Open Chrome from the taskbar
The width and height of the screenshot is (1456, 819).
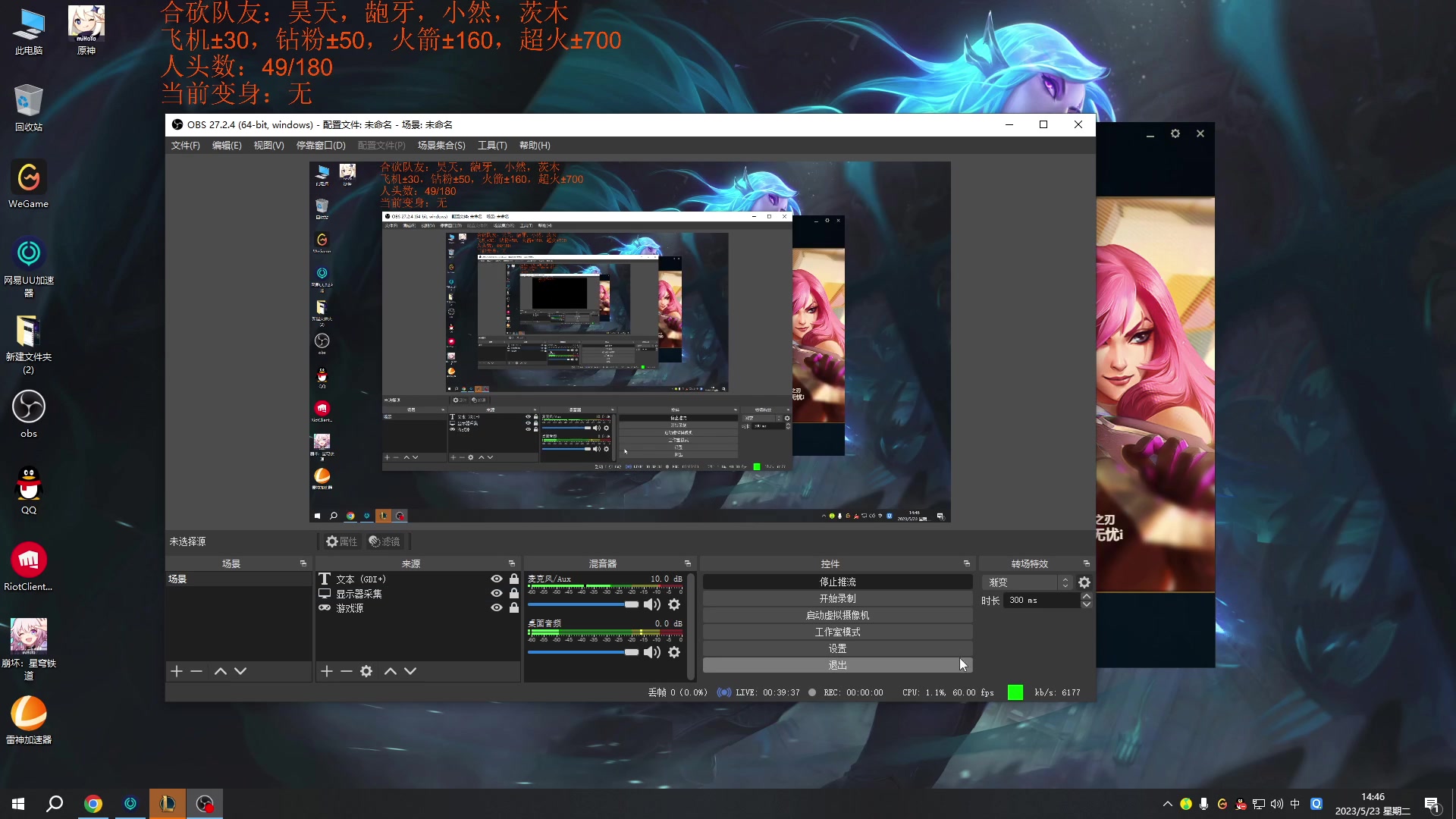tap(93, 804)
